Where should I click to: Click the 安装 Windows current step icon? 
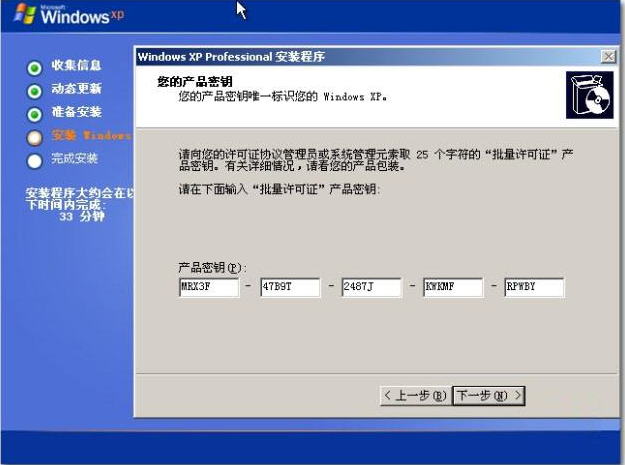pyautogui.click(x=34, y=136)
